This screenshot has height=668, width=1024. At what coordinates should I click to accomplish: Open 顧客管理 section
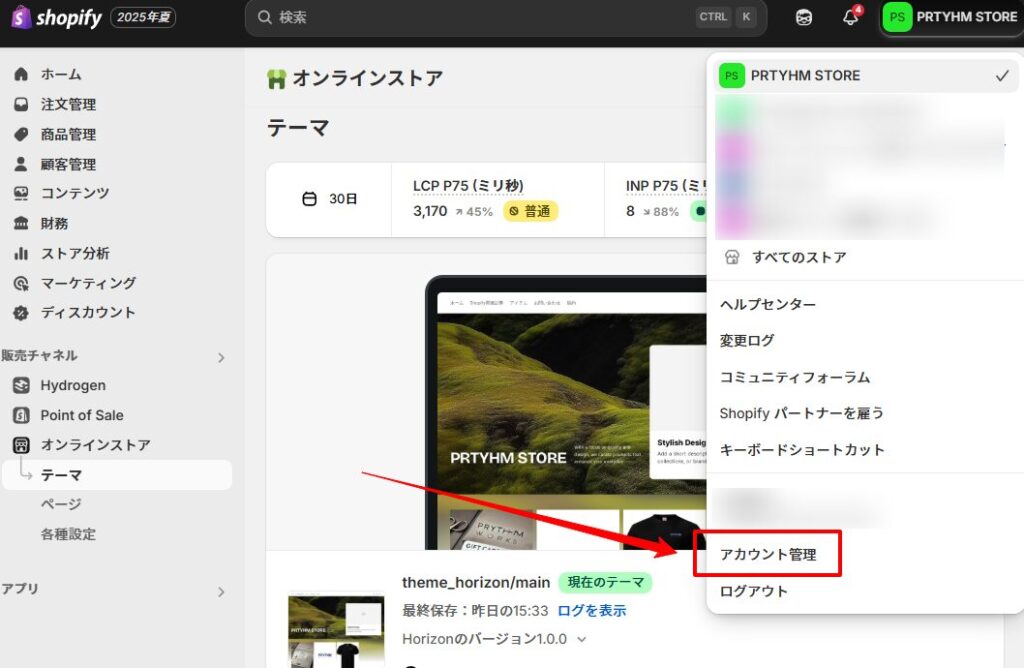68,165
